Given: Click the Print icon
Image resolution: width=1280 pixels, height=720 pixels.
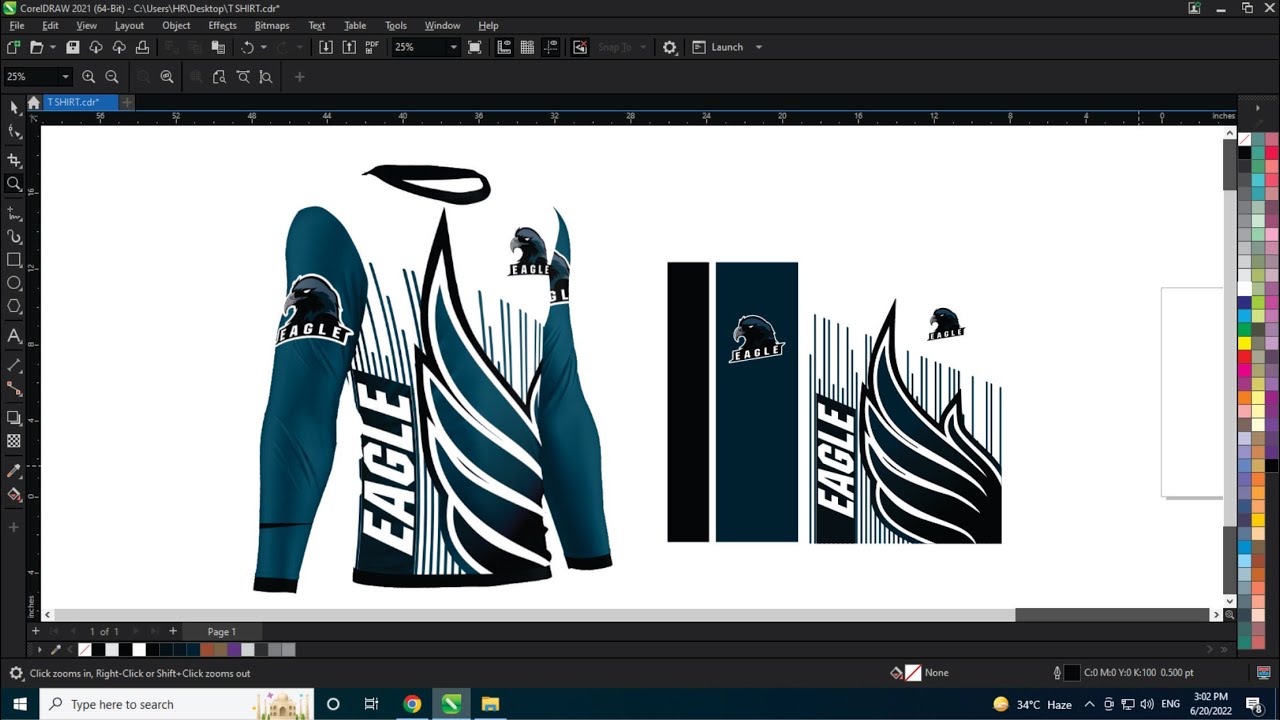Looking at the screenshot, I should (142, 47).
